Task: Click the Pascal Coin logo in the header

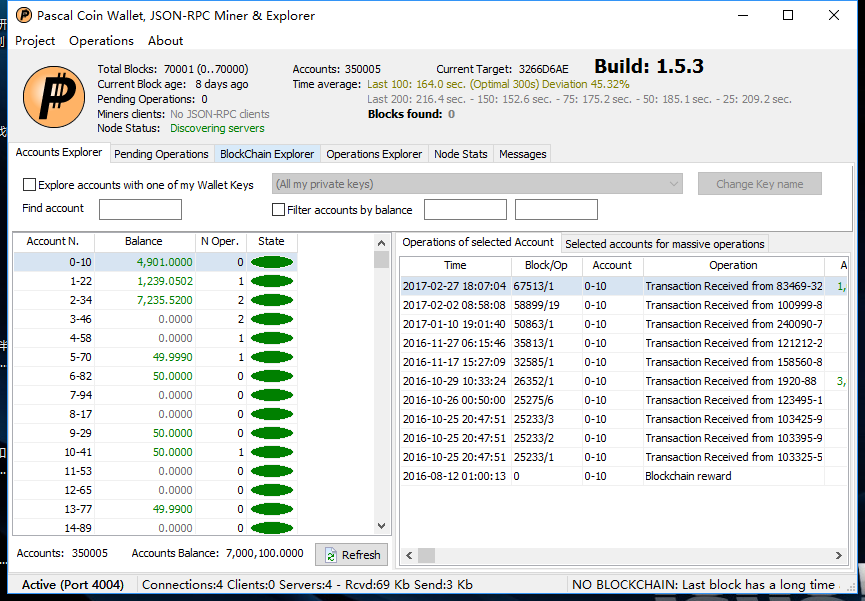Action: 54,97
